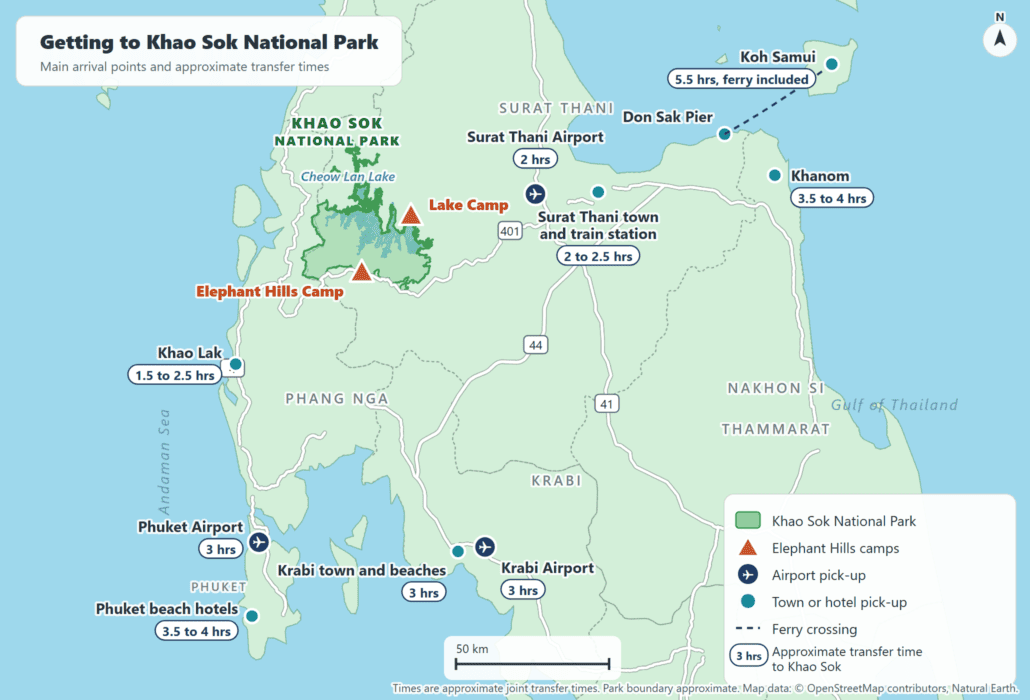Click the legend's airport pick-up plane icon
The height and width of the screenshot is (700, 1030).
tap(748, 575)
